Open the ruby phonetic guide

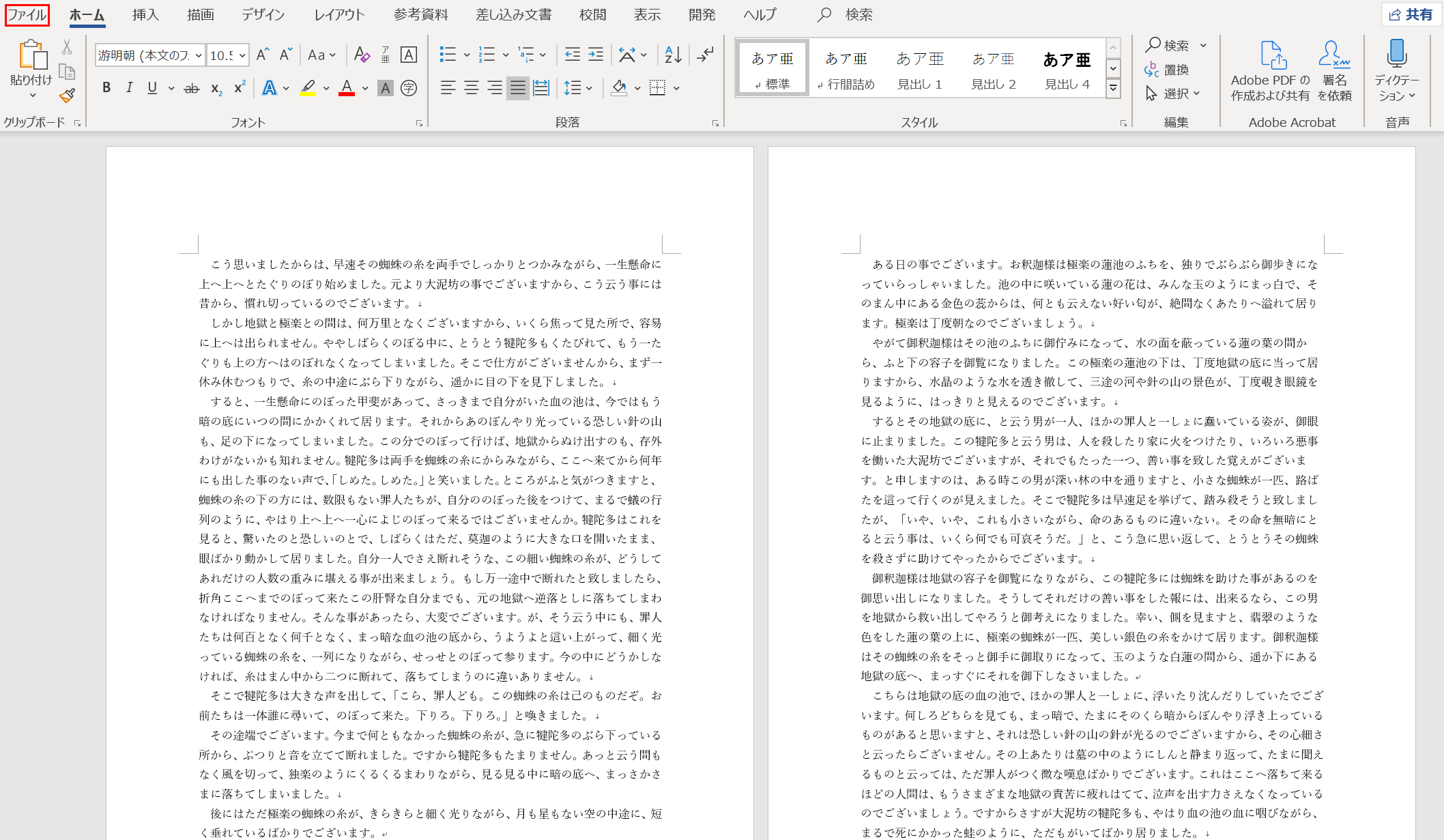(386, 55)
